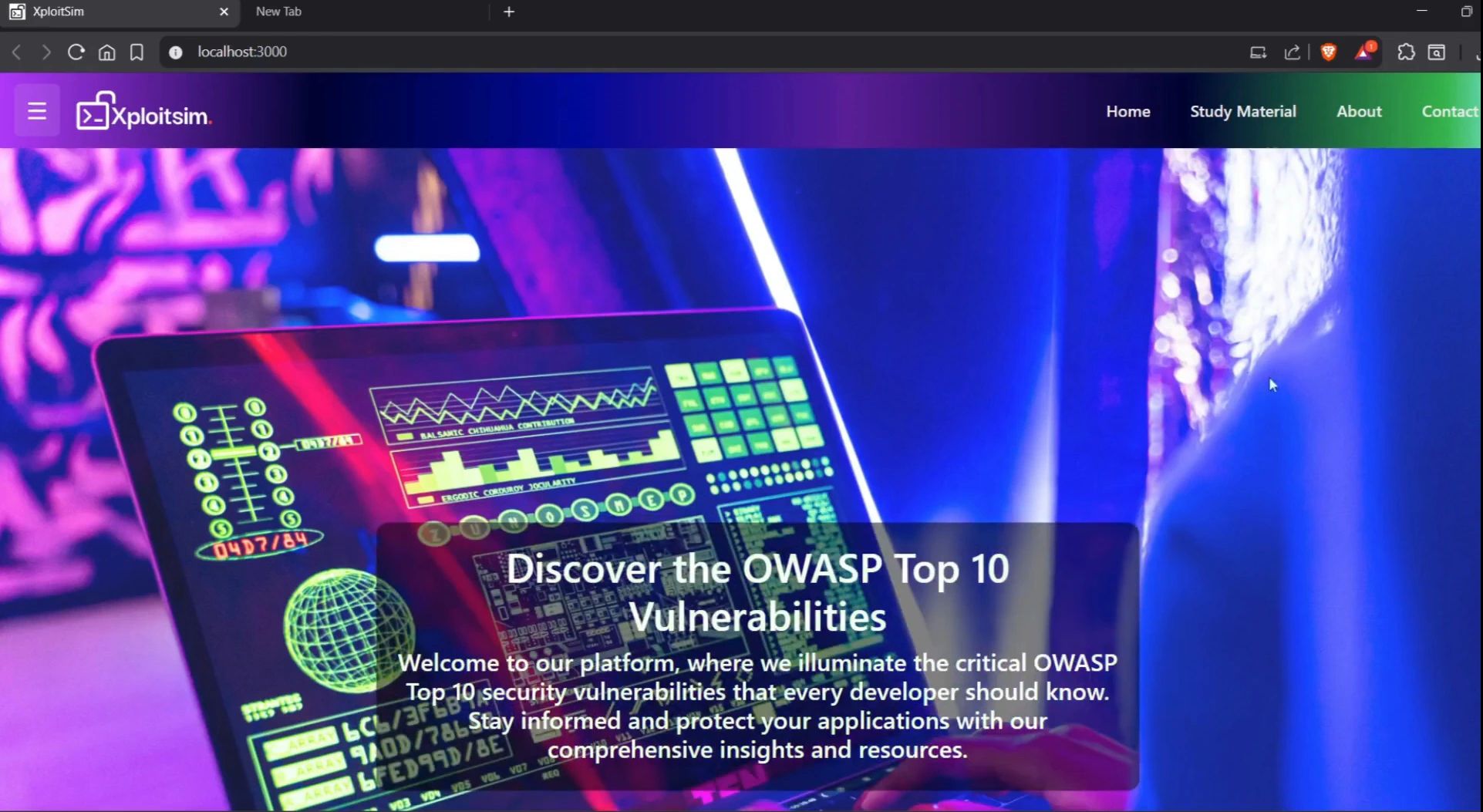Bookmark this page
This screenshot has width=1483, height=812.
(x=137, y=52)
